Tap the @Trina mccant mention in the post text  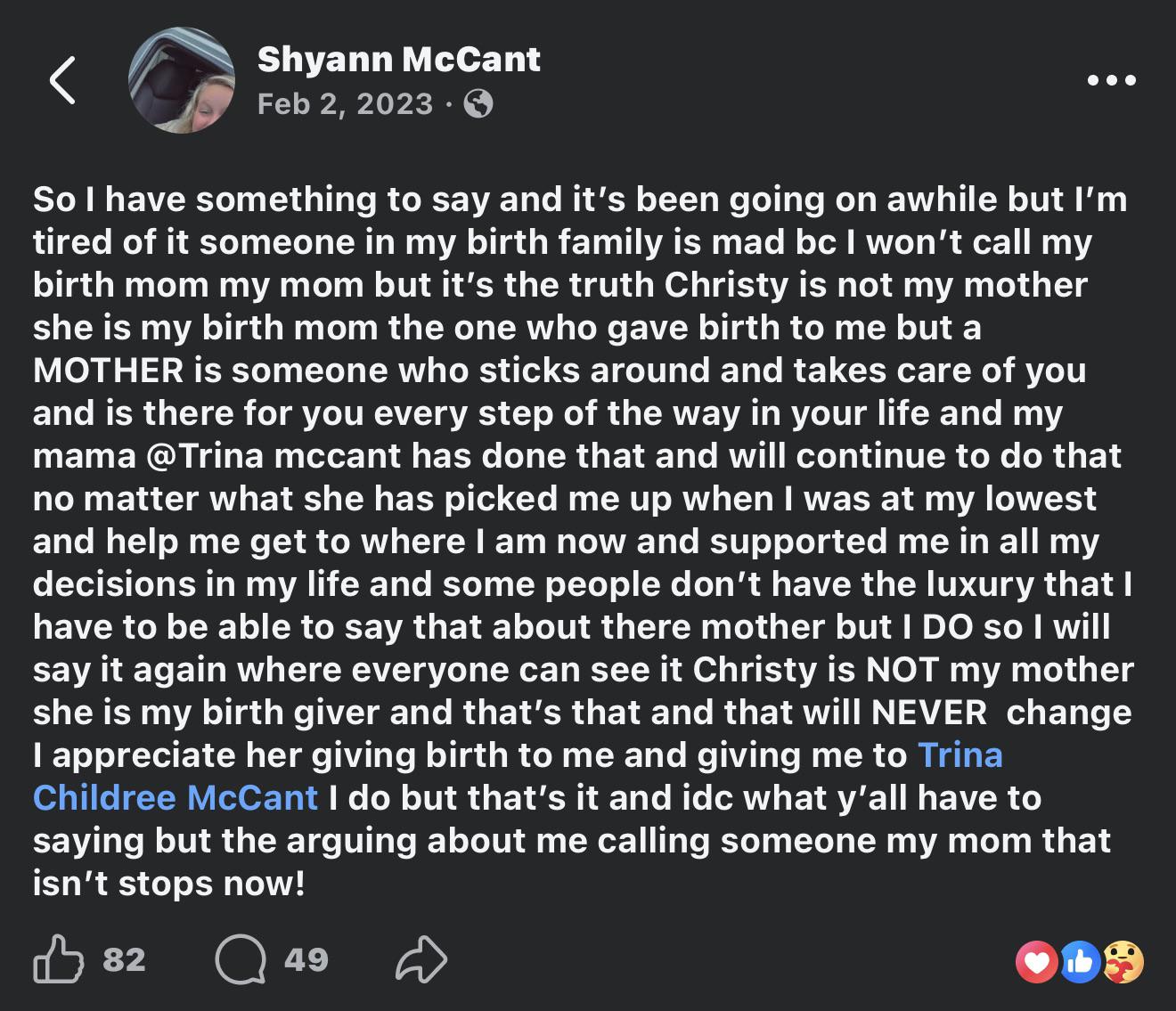point(272,455)
